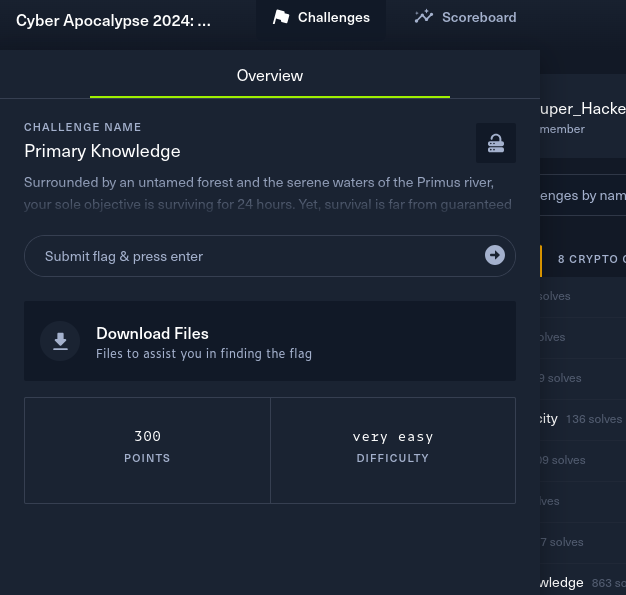The width and height of the screenshot is (626, 595).
Task: Click the POINTS label
Action: [147, 458]
